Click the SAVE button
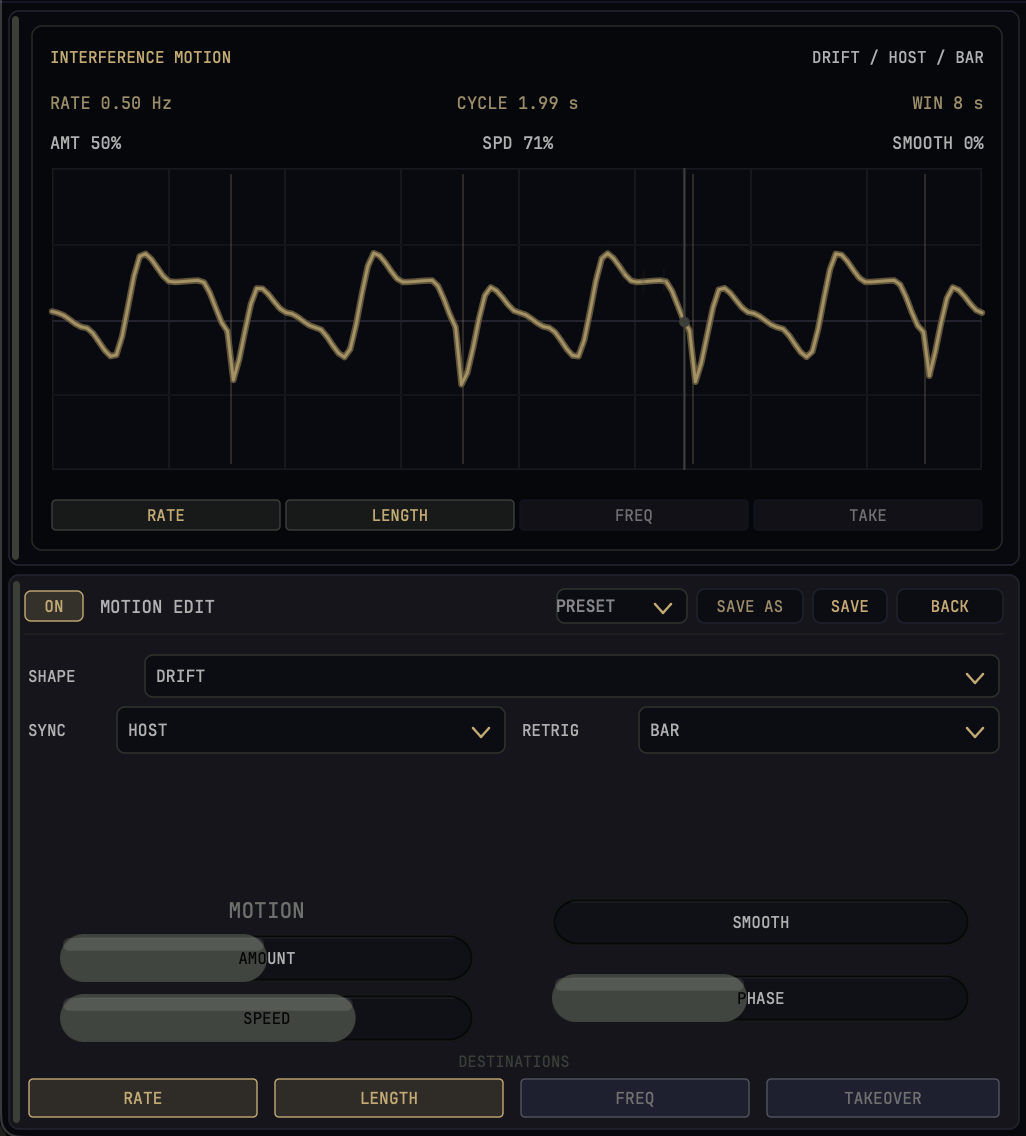The height and width of the screenshot is (1136, 1026). click(849, 606)
